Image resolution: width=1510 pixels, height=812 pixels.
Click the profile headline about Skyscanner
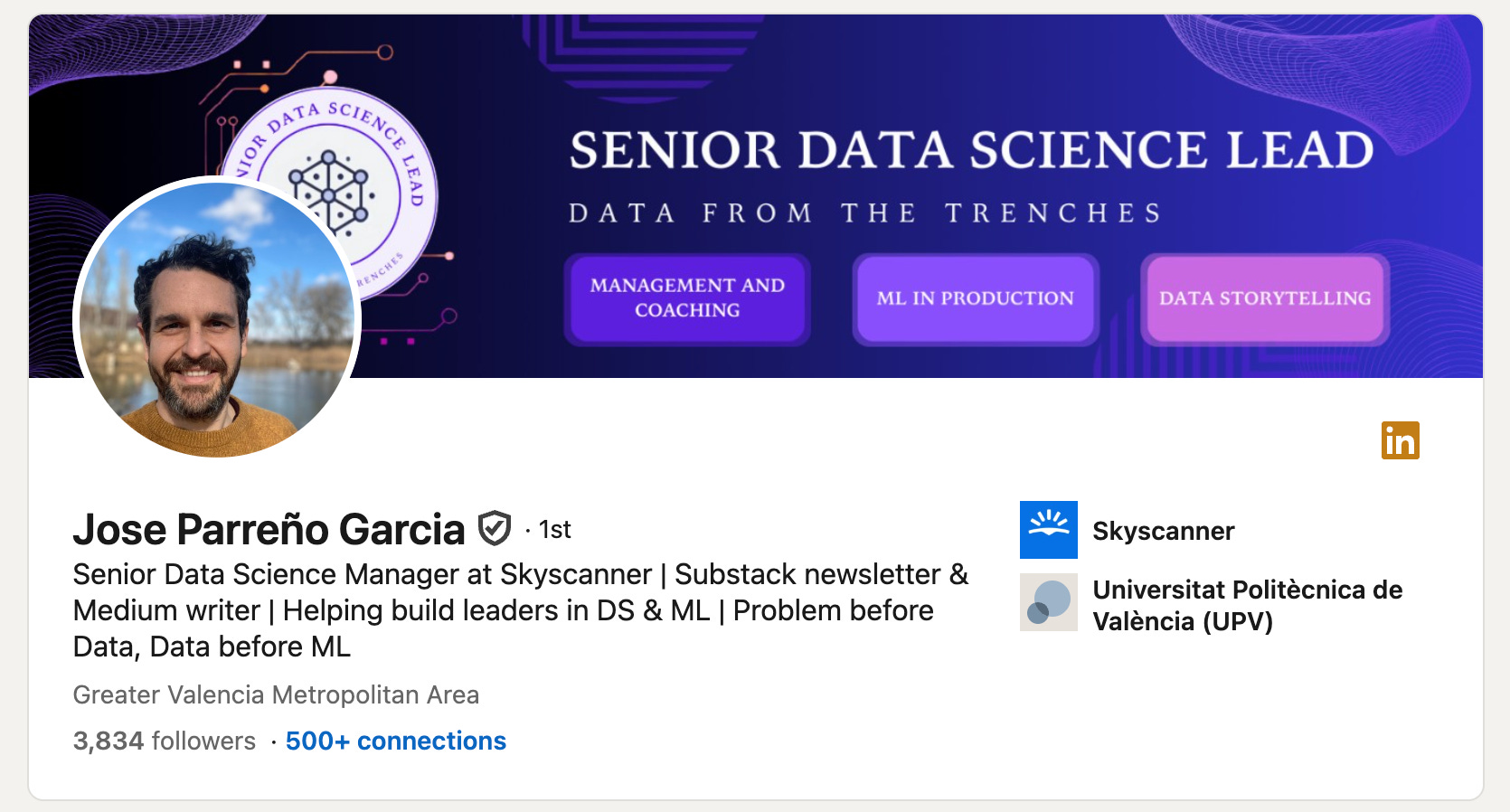coord(520,610)
